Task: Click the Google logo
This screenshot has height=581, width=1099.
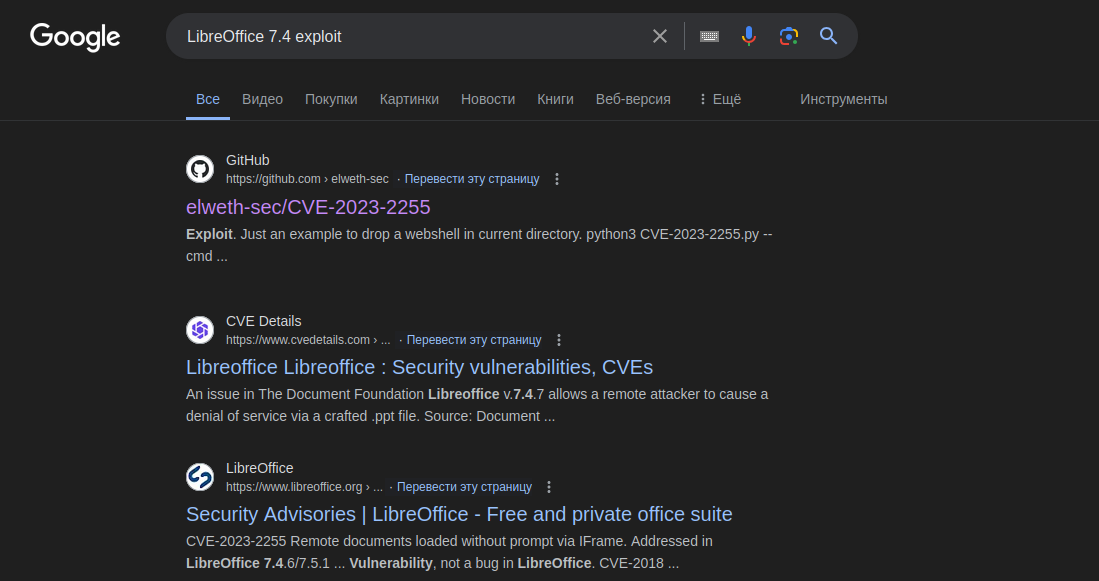Action: (75, 37)
